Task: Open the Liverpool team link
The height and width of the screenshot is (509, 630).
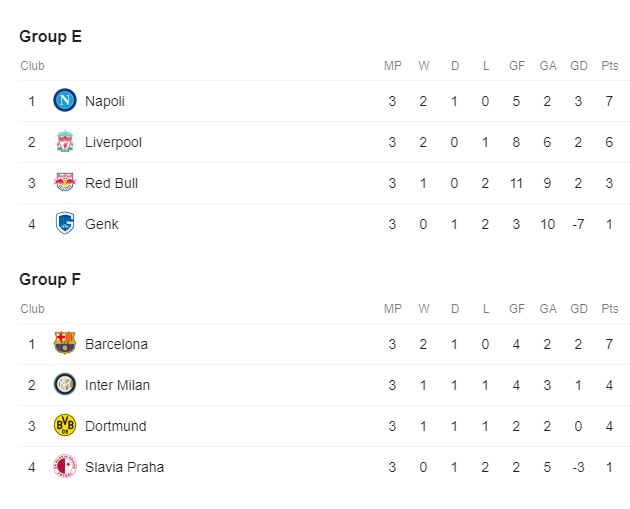Action: pos(113,142)
